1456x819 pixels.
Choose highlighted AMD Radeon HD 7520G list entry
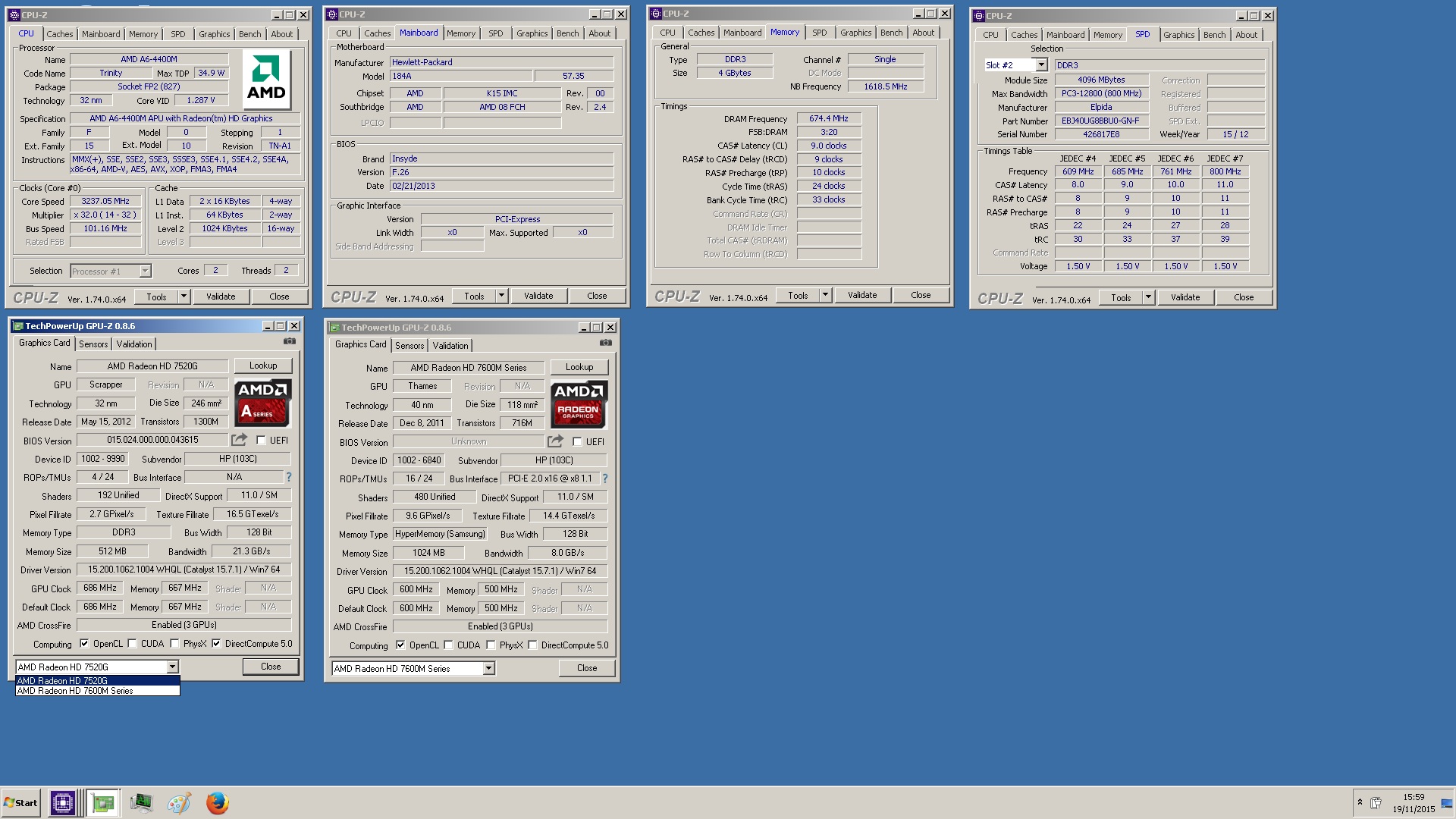tap(98, 681)
